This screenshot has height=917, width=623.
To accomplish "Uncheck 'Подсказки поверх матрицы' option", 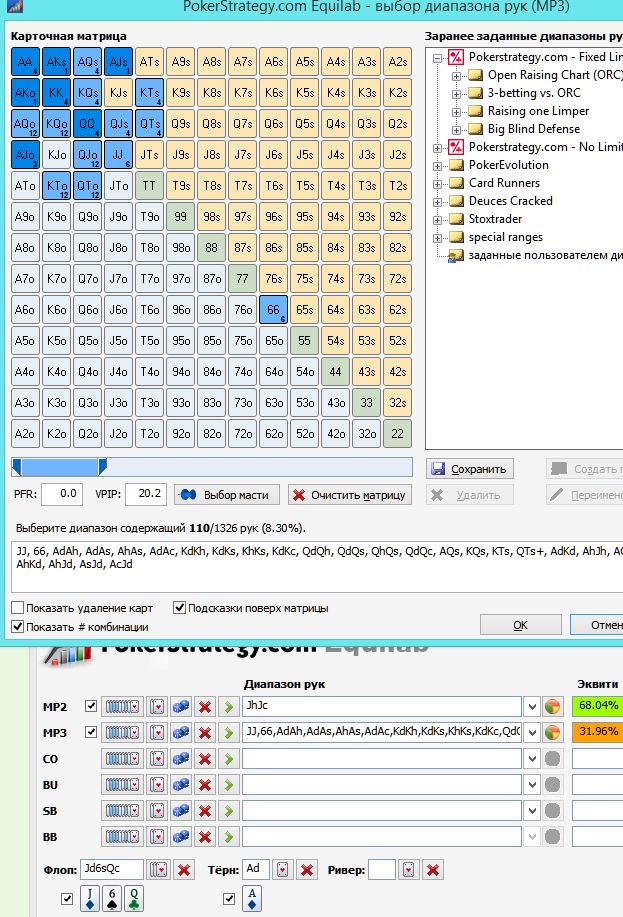I will [x=180, y=608].
